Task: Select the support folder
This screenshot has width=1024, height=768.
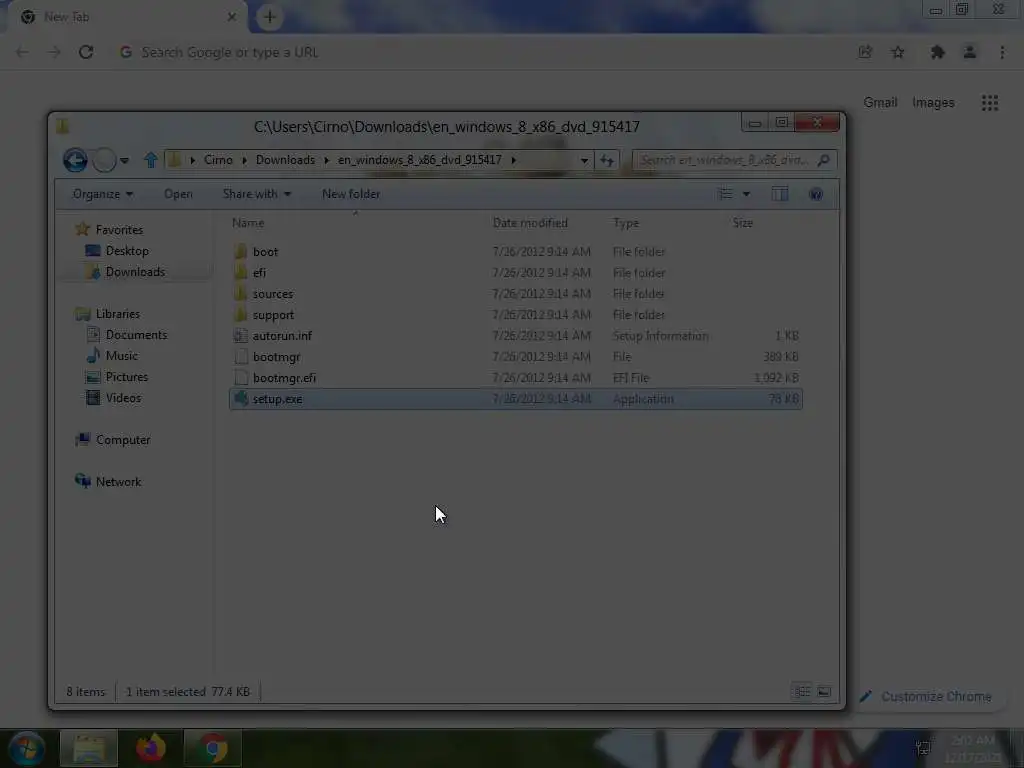Action: coord(516,315)
